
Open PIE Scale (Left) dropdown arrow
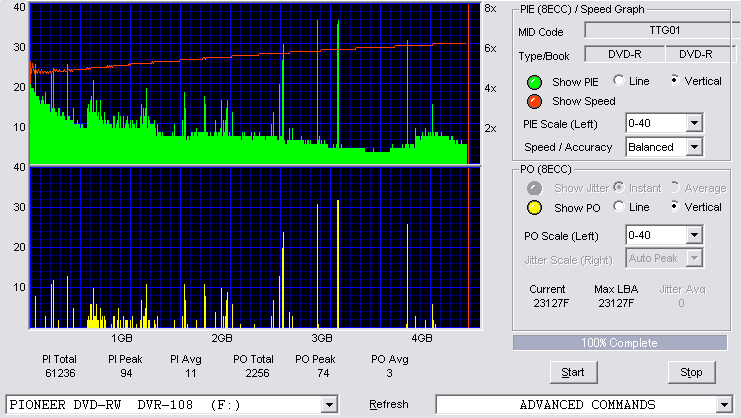point(694,123)
